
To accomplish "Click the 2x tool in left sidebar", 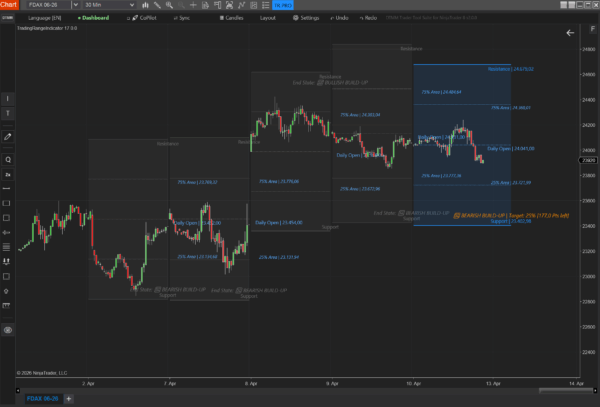I will point(7,174).
